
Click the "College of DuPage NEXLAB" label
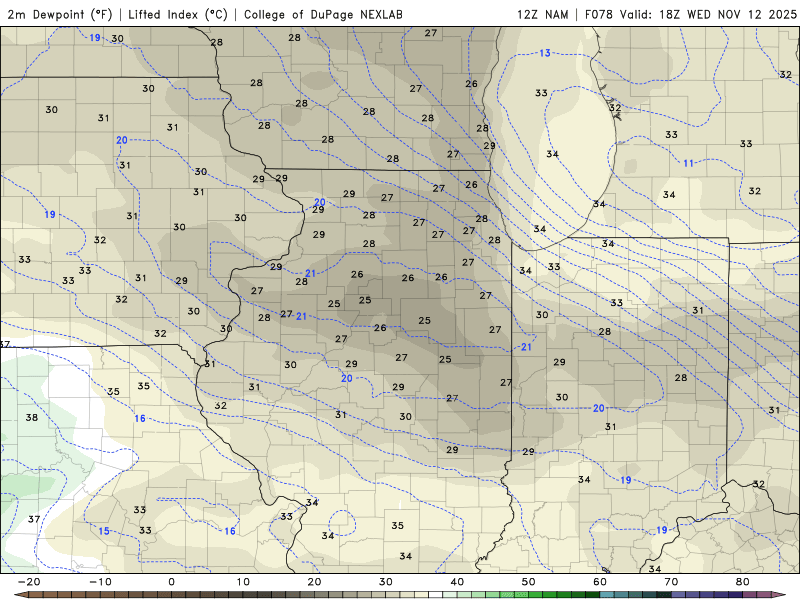coord(323,14)
